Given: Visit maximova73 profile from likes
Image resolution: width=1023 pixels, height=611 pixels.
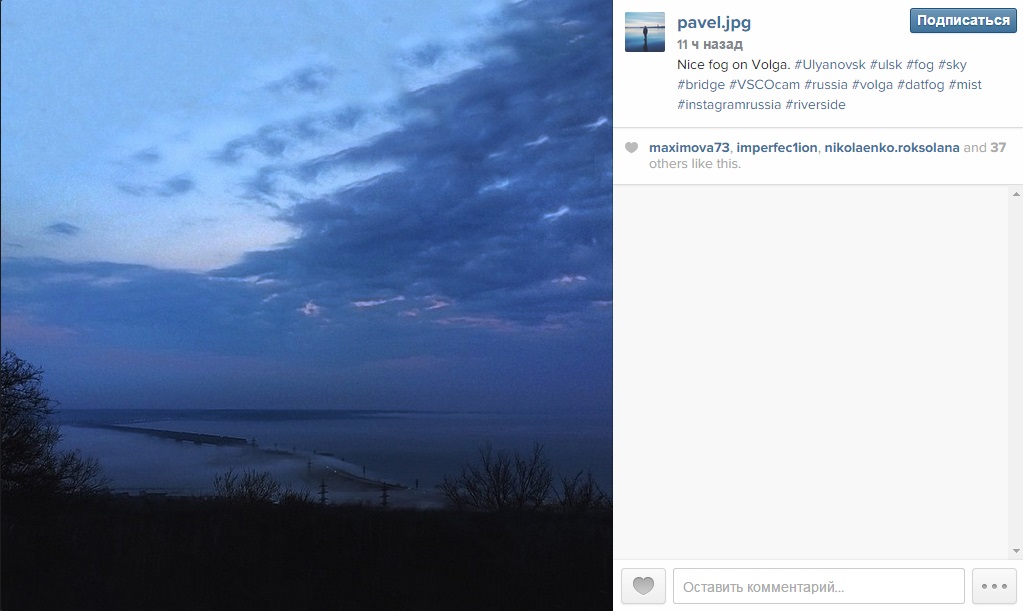Looking at the screenshot, I should pyautogui.click(x=689, y=147).
